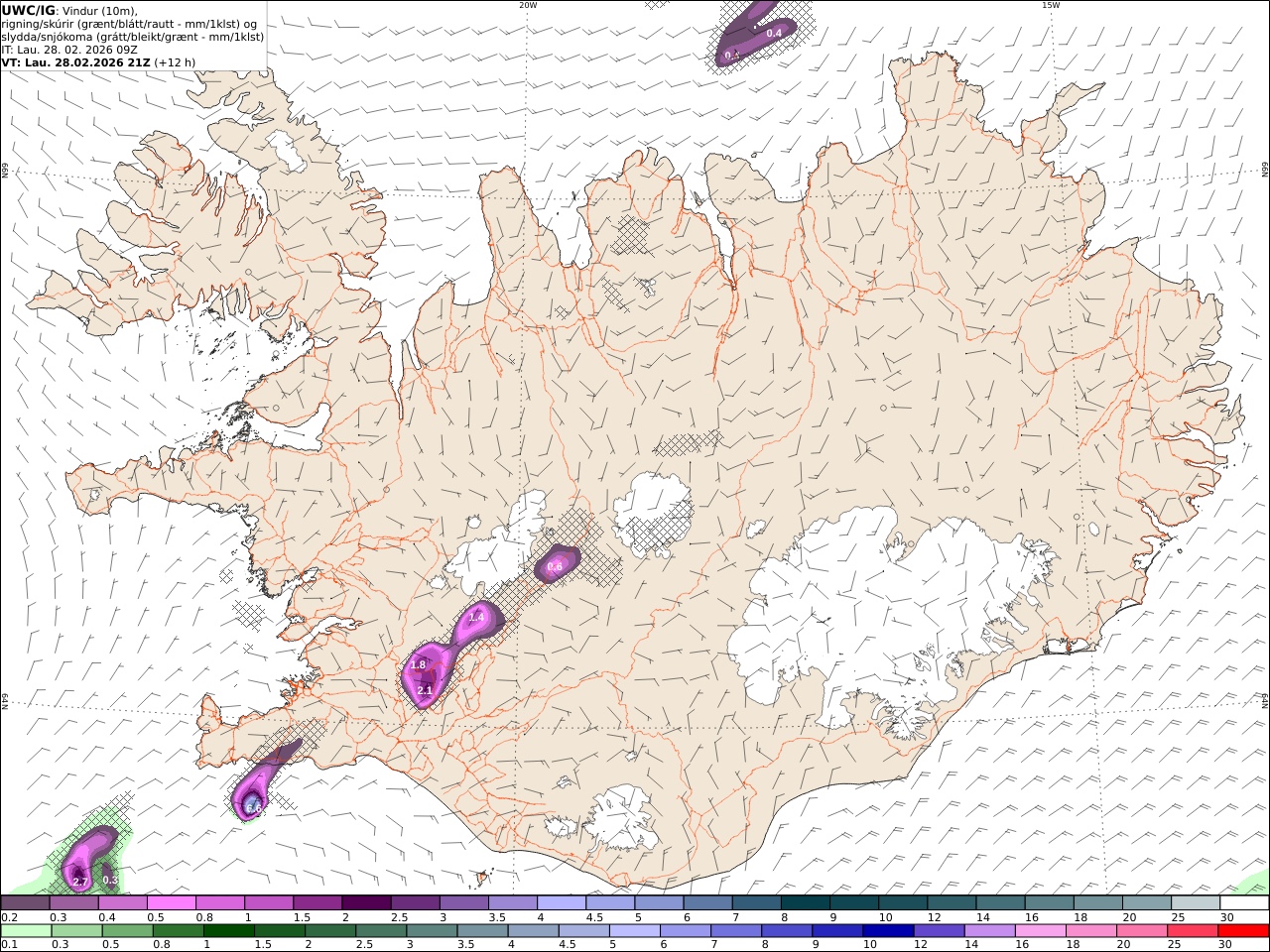Click the 'UWC/IG: Vindur (10m)' title text
This screenshot has width=1270, height=952.
coord(70,11)
